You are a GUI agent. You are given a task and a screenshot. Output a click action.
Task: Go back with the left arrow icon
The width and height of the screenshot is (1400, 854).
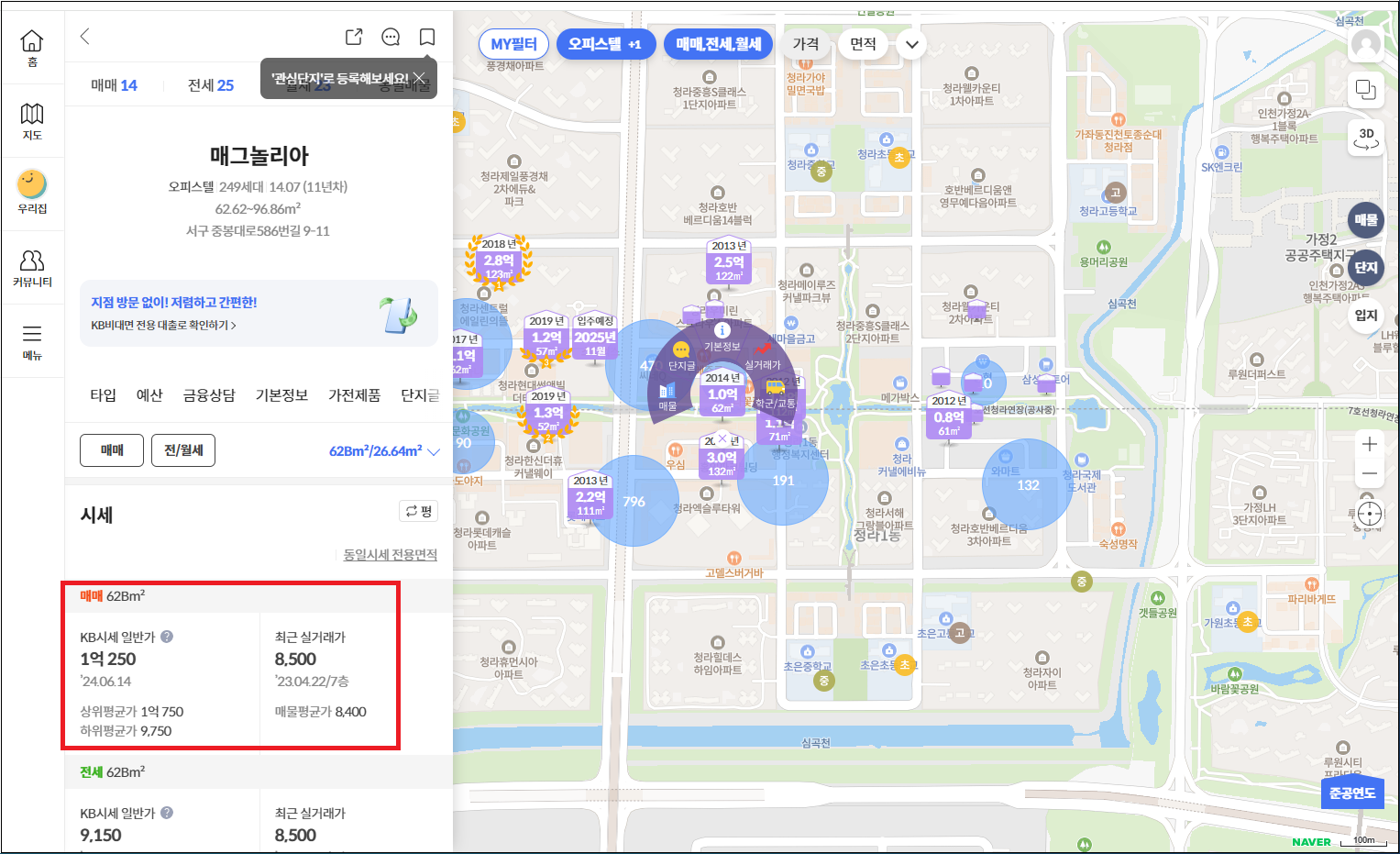(85, 37)
